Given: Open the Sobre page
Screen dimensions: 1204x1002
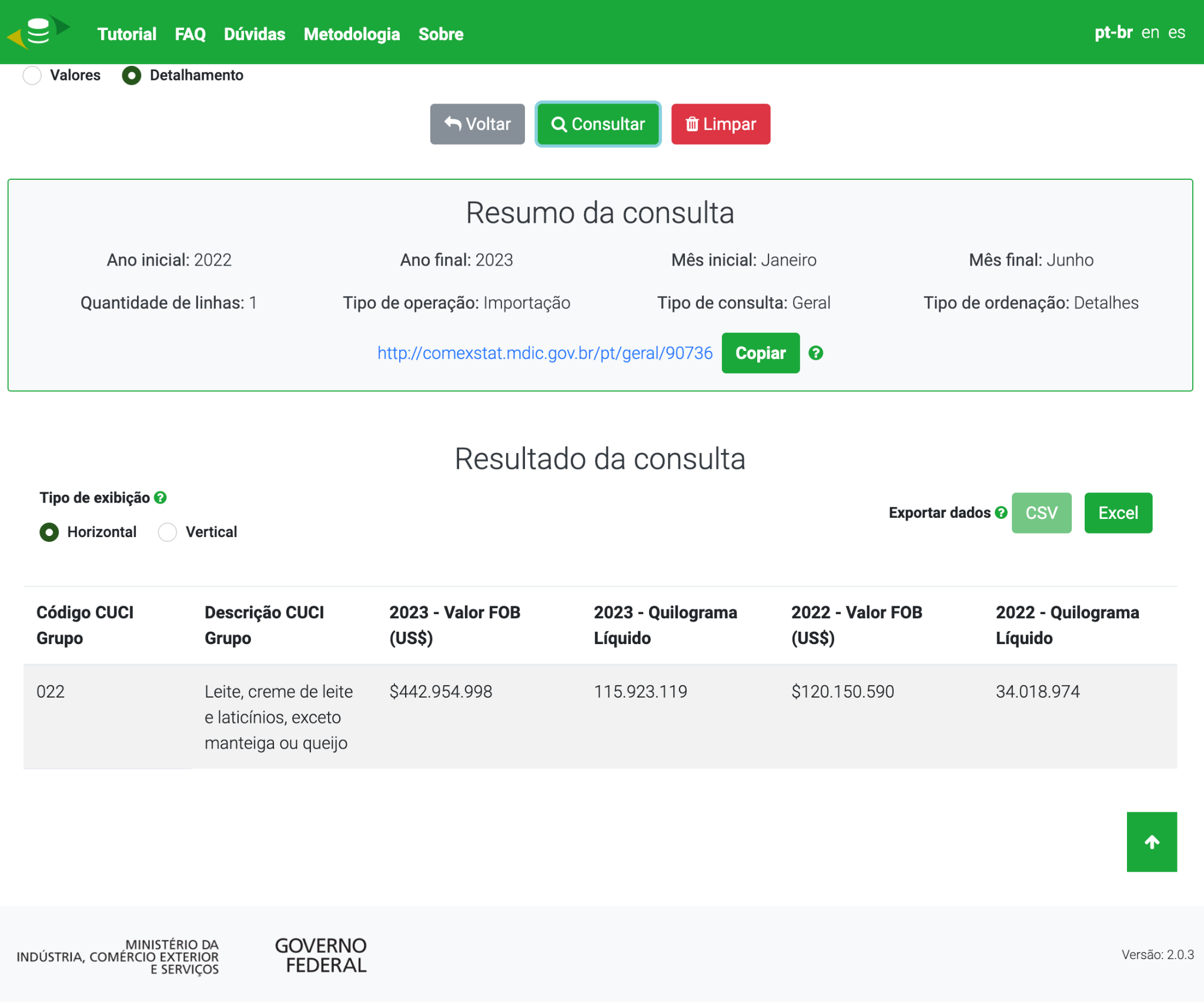Looking at the screenshot, I should pos(441,34).
